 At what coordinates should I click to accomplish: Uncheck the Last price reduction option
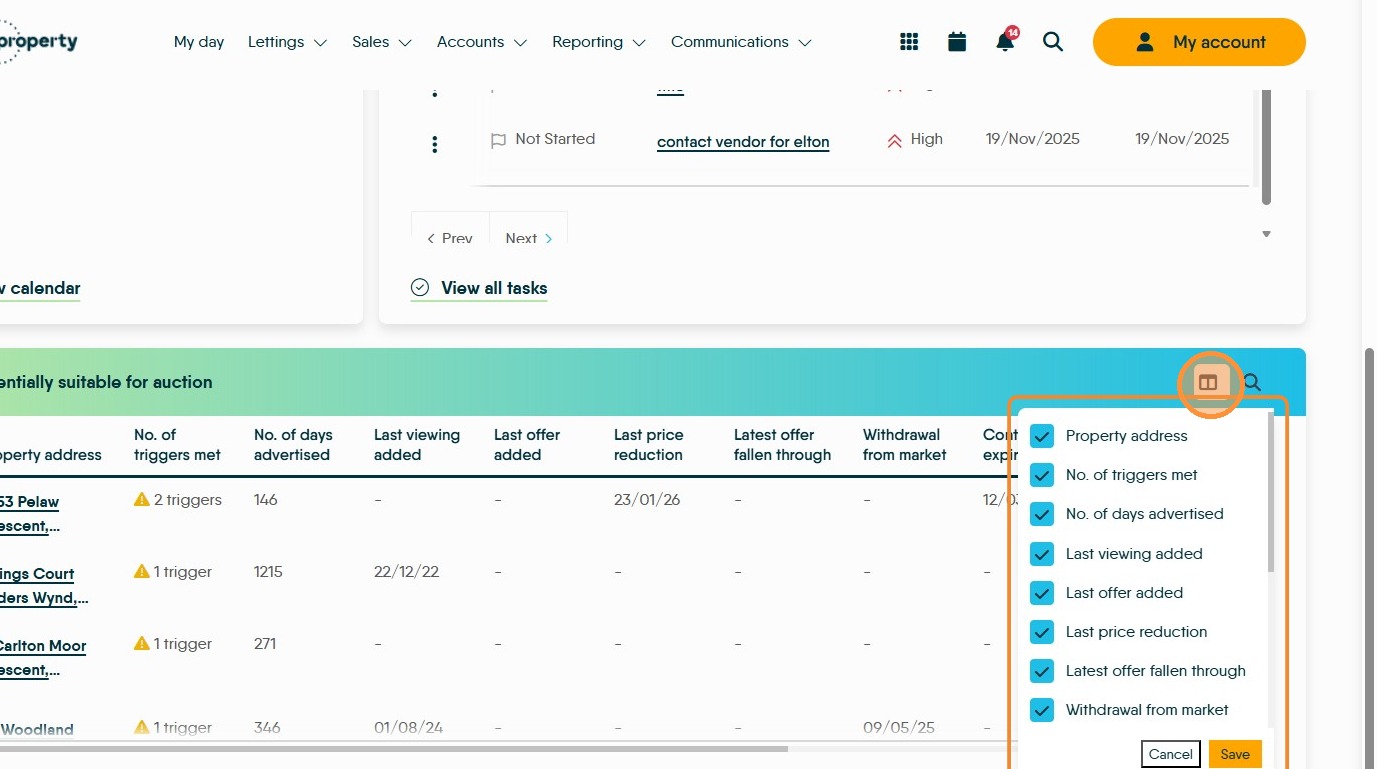click(1042, 632)
